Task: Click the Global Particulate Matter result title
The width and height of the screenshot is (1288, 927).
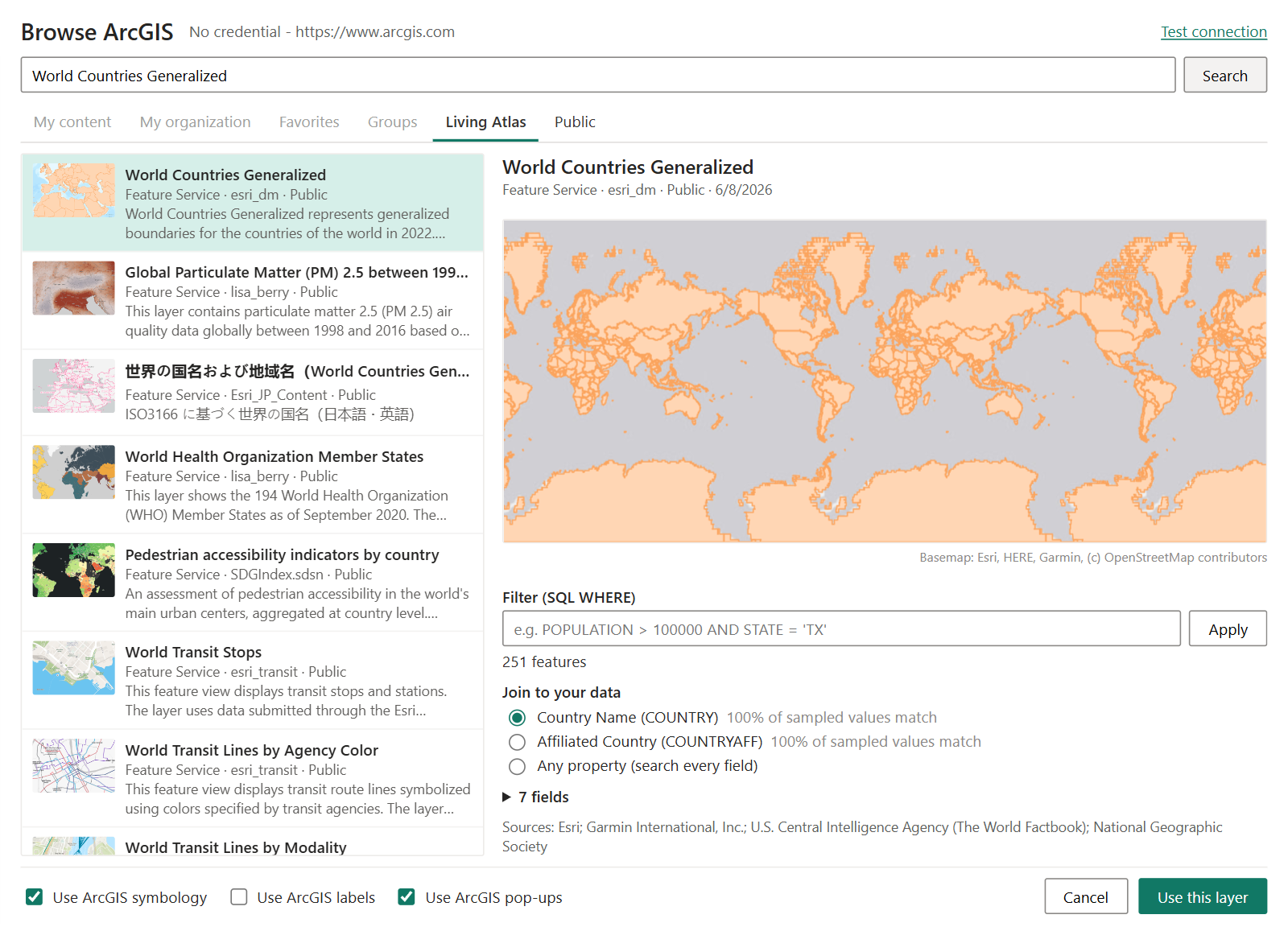Action: pyautogui.click(x=296, y=272)
